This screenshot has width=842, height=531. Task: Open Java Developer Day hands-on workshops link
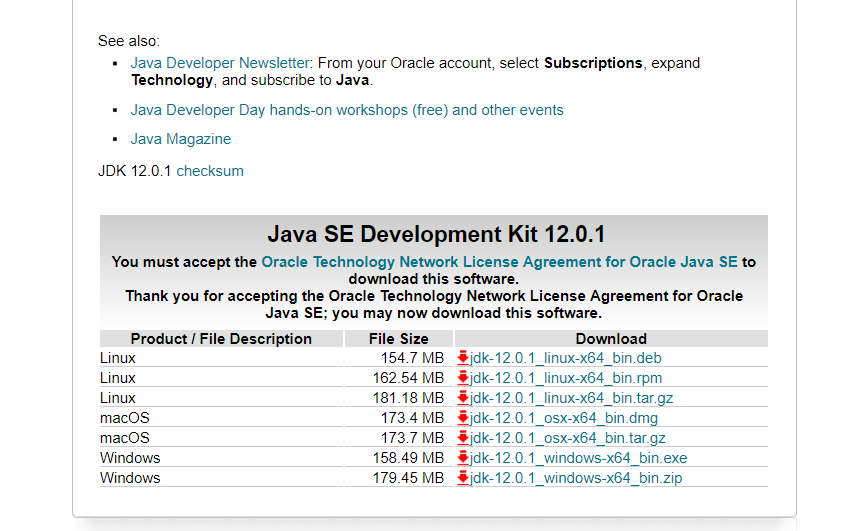(347, 110)
